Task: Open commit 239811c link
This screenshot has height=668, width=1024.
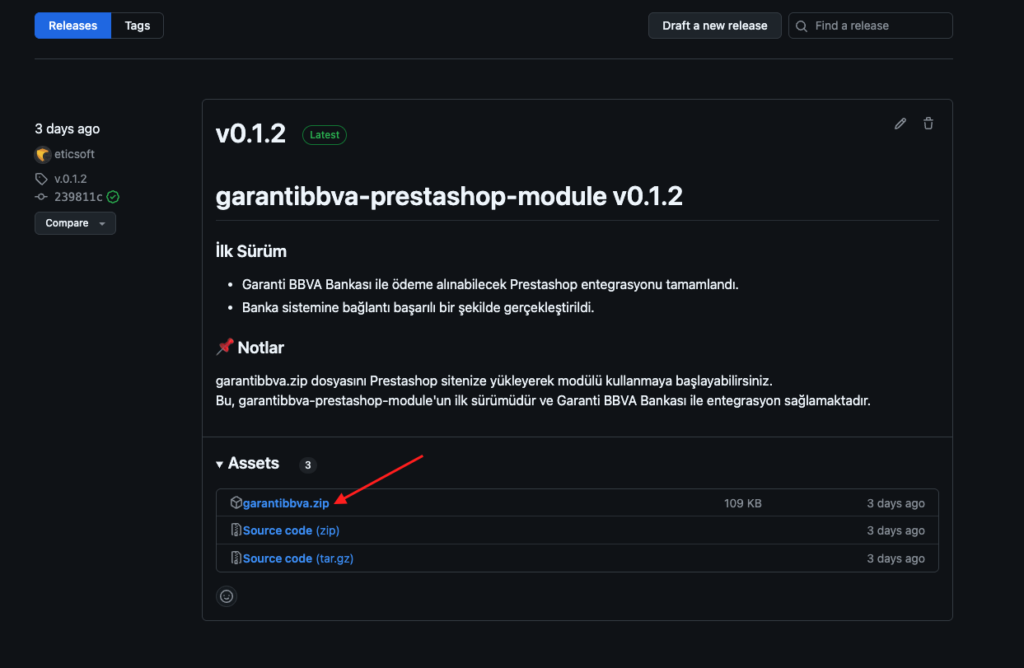Action: [78, 197]
